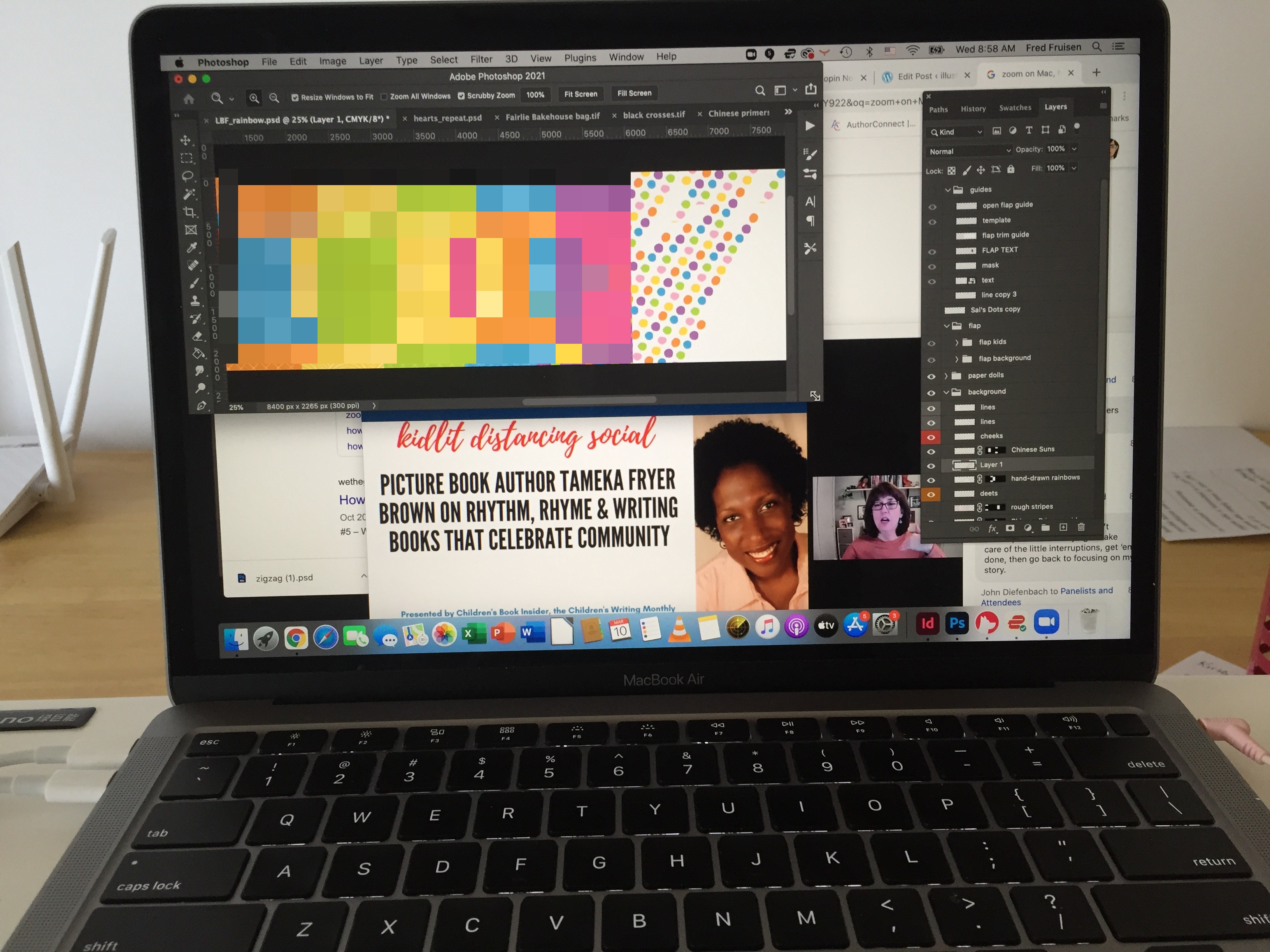Screen dimensions: 1270x952
Task: Expand the paper dolls layer group
Action: [946, 376]
